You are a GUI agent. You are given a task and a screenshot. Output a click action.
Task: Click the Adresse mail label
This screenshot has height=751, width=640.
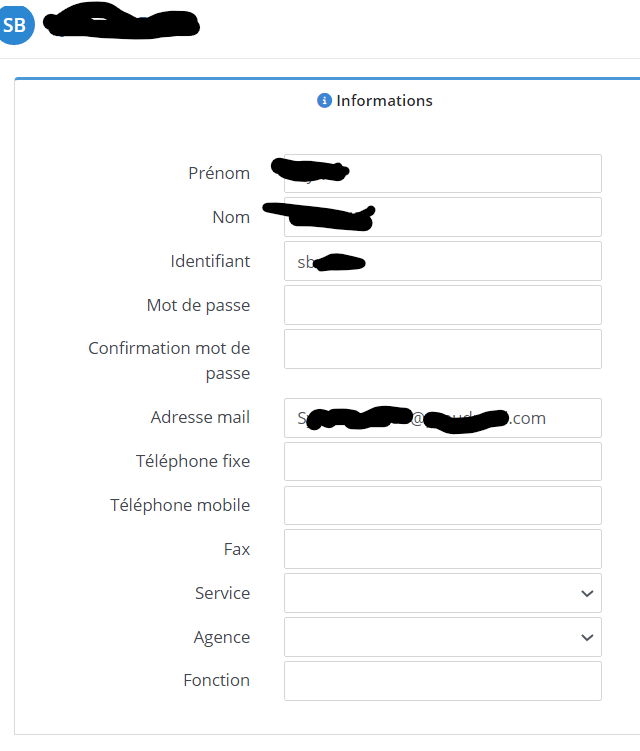(200, 417)
